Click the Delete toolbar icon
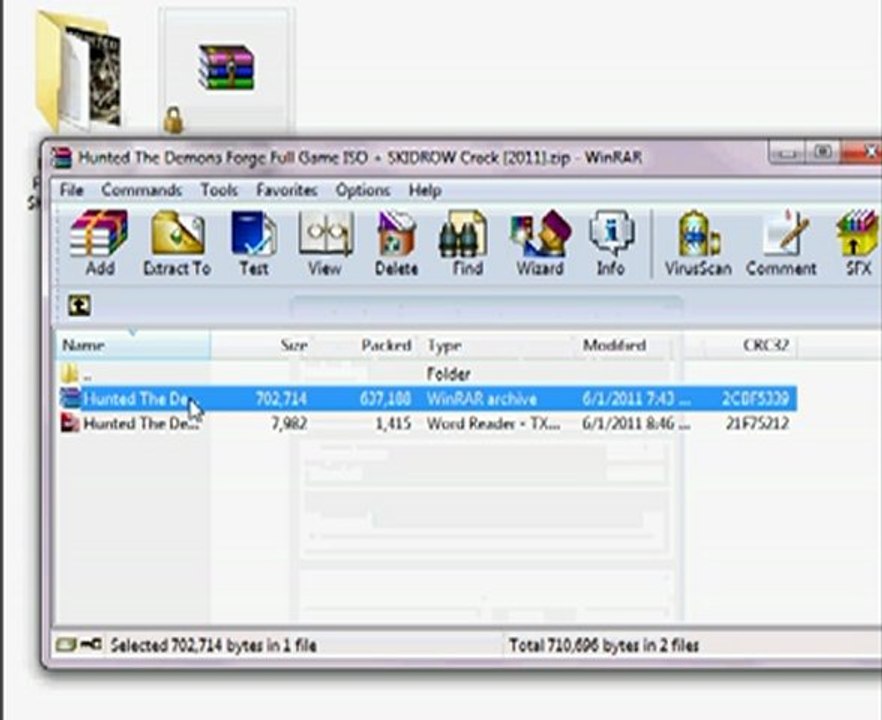 pyautogui.click(x=397, y=243)
